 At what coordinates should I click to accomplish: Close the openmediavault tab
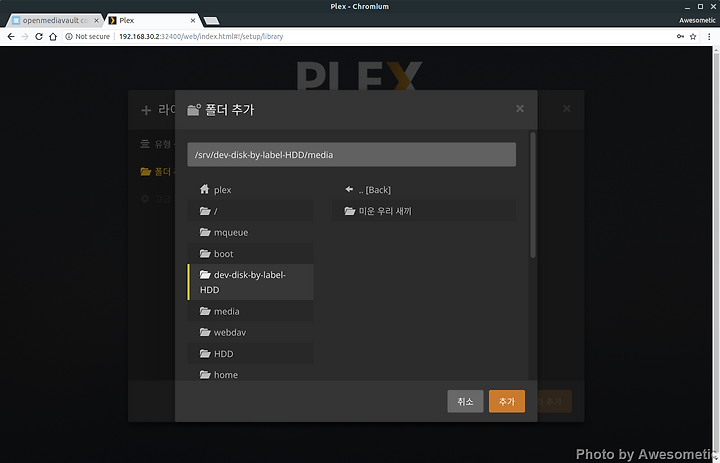click(x=96, y=20)
